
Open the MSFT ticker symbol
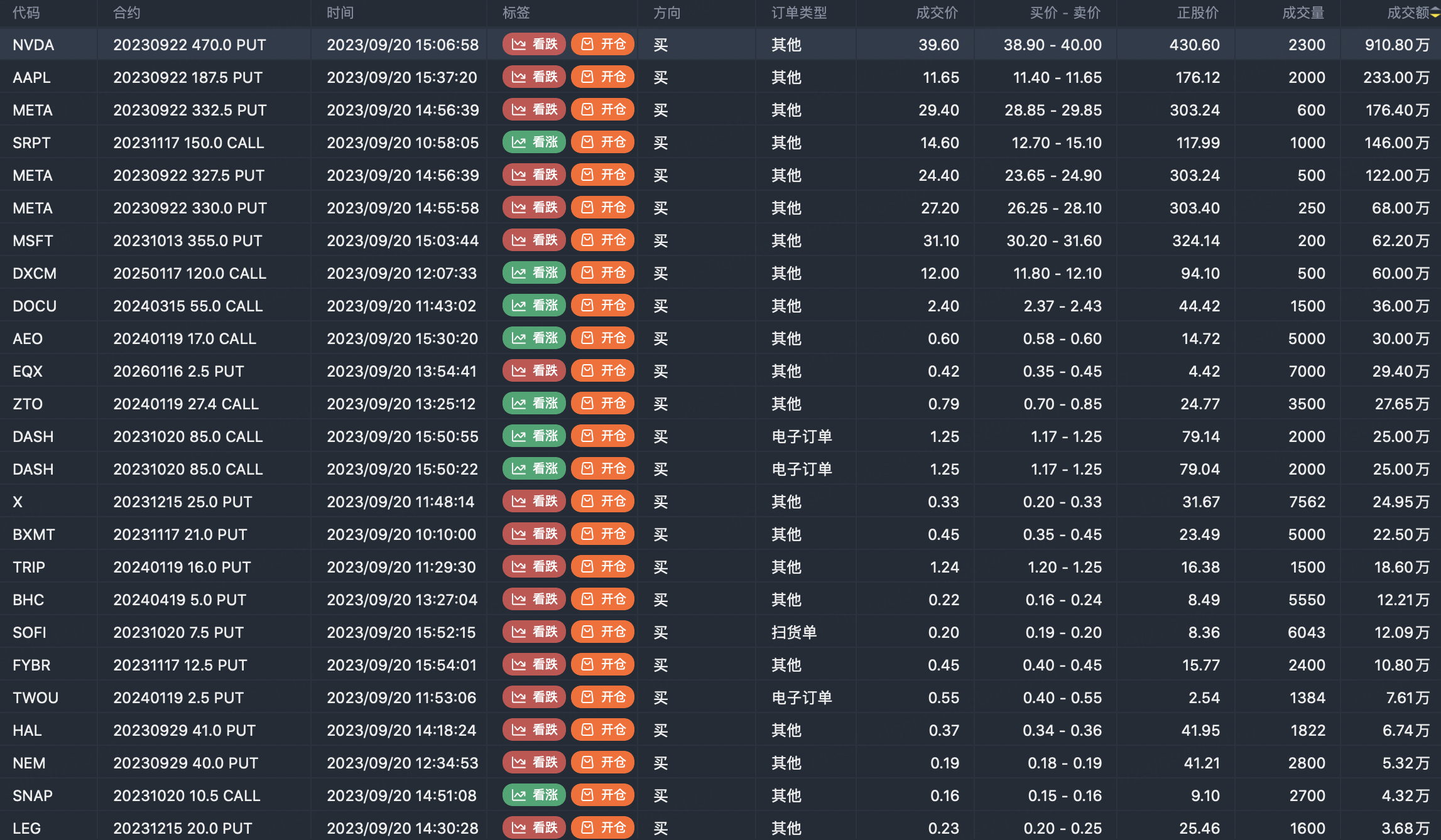pos(33,240)
